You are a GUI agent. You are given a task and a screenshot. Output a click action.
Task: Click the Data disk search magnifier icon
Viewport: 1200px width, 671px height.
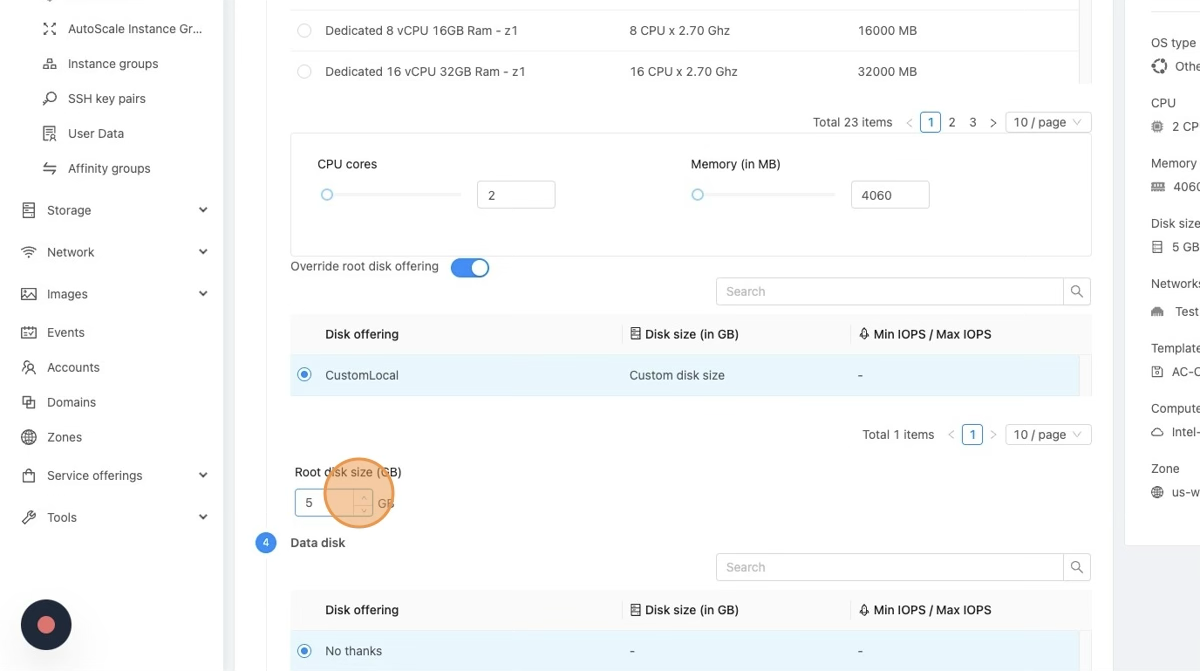(1077, 567)
